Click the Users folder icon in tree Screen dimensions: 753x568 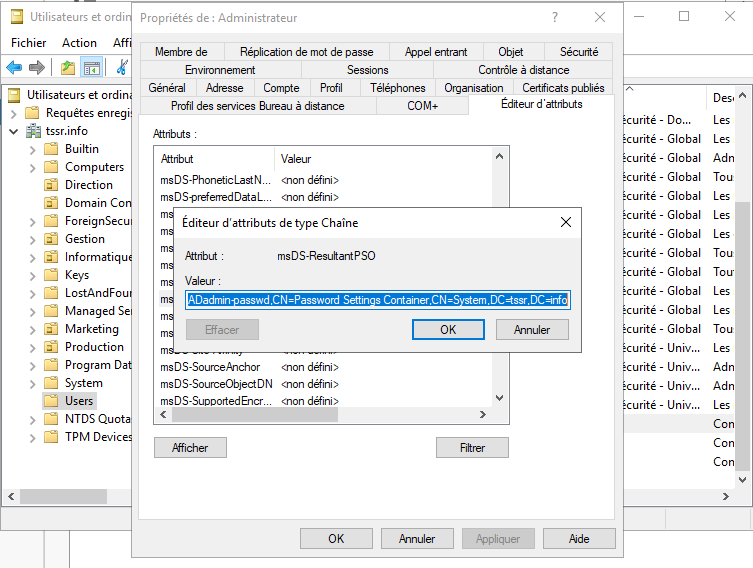[x=51, y=401]
